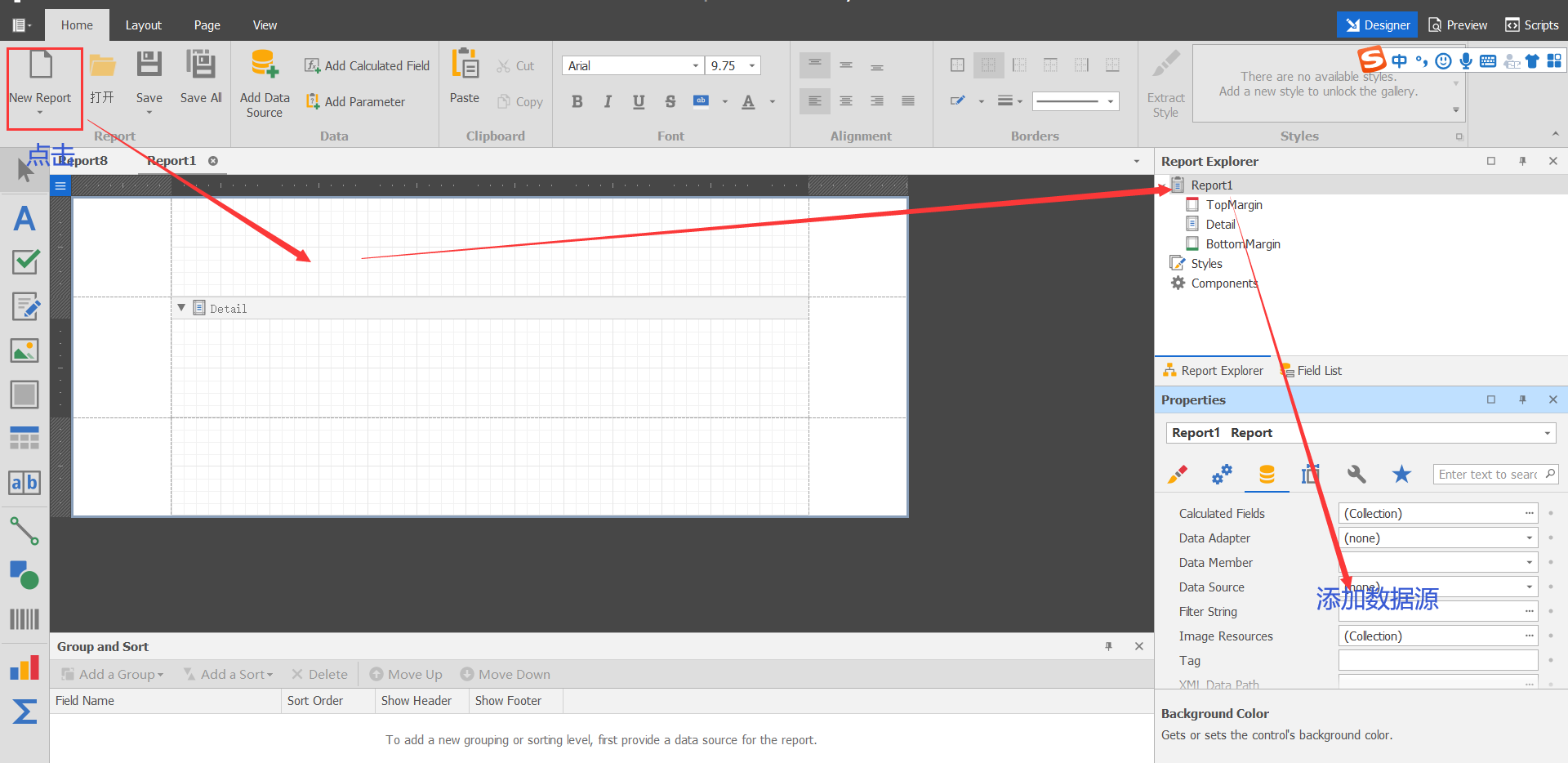Open the Favorites properties view (star icon)
Viewport: 1568px width, 763px height.
click(x=1401, y=474)
